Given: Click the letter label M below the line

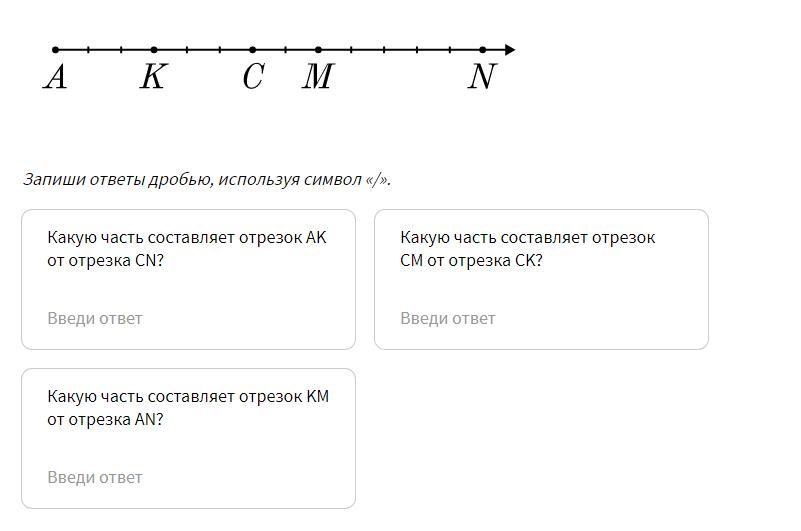Looking at the screenshot, I should coord(317,77).
